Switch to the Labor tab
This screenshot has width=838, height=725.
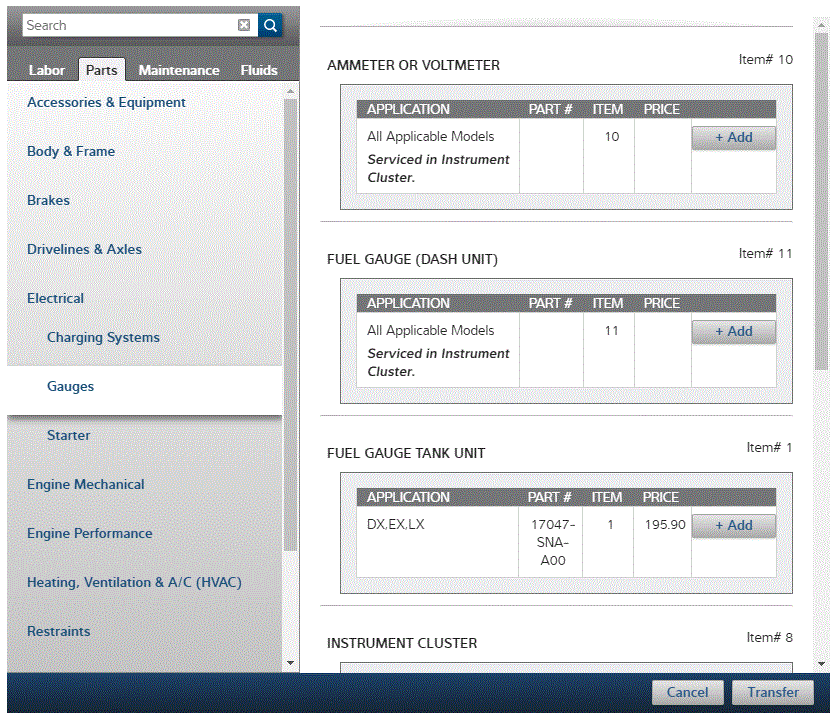click(x=47, y=70)
